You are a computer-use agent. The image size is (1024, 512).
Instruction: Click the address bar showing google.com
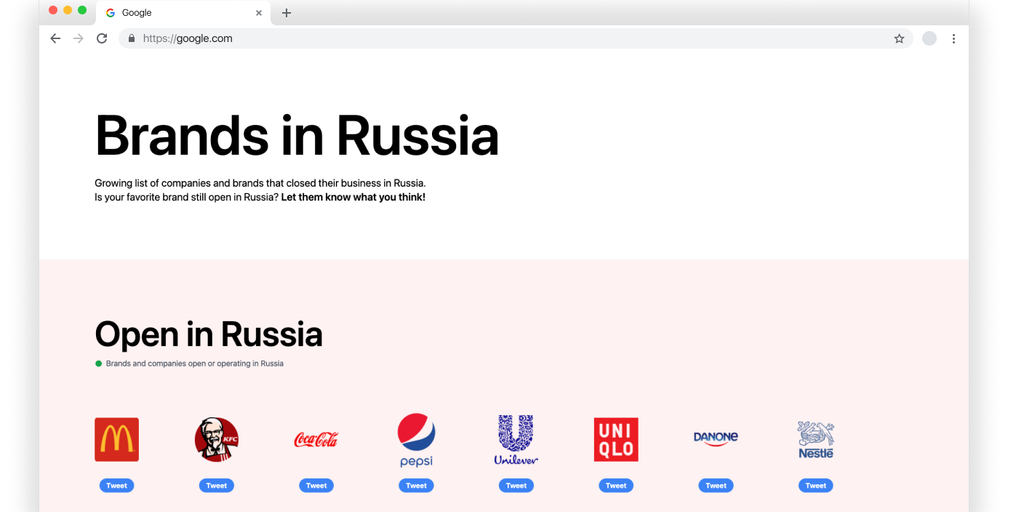click(516, 39)
